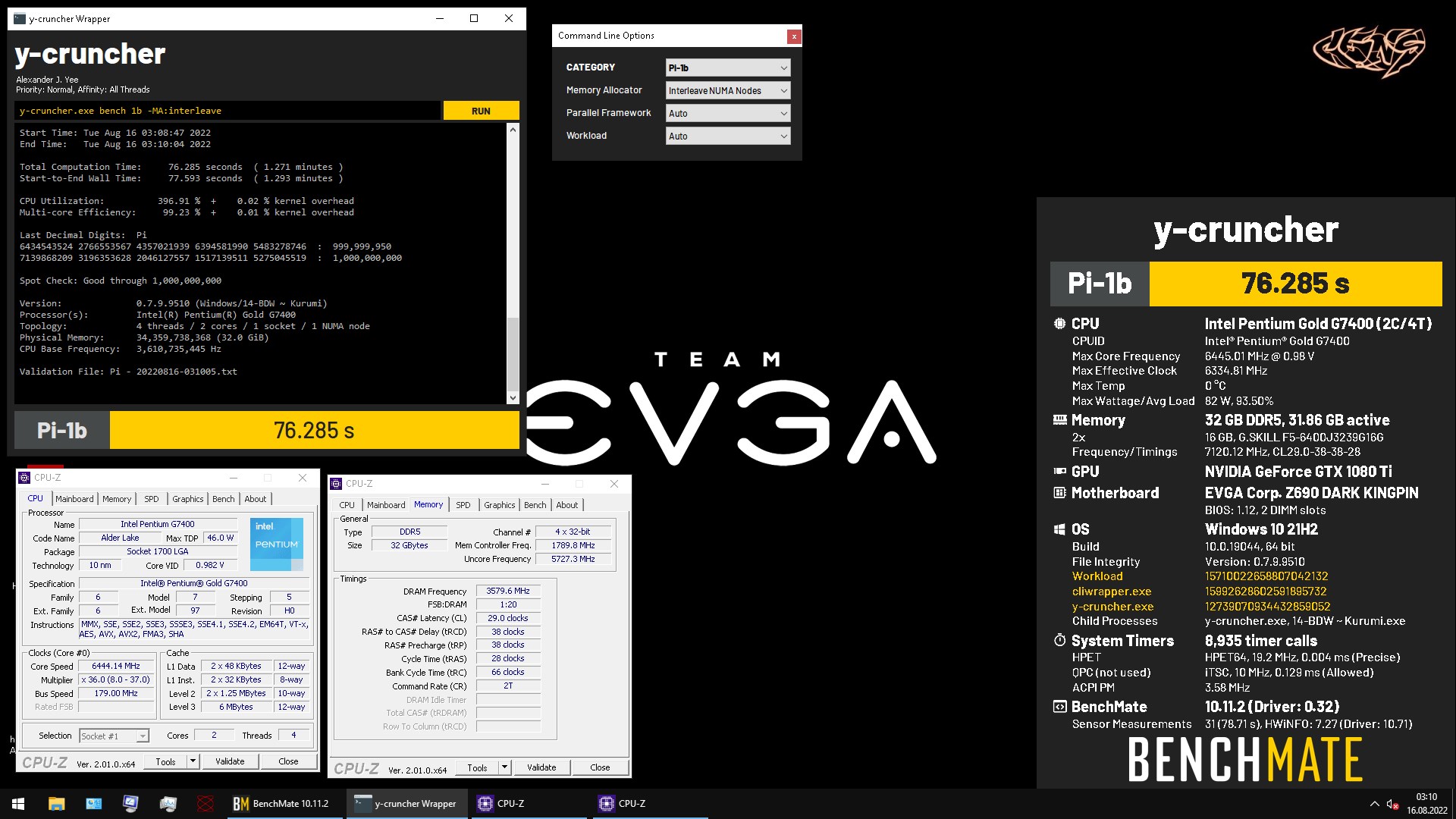Click the RUN button in y-cruncher Wrapper
Viewport: 1456px width, 819px height.
[481, 111]
